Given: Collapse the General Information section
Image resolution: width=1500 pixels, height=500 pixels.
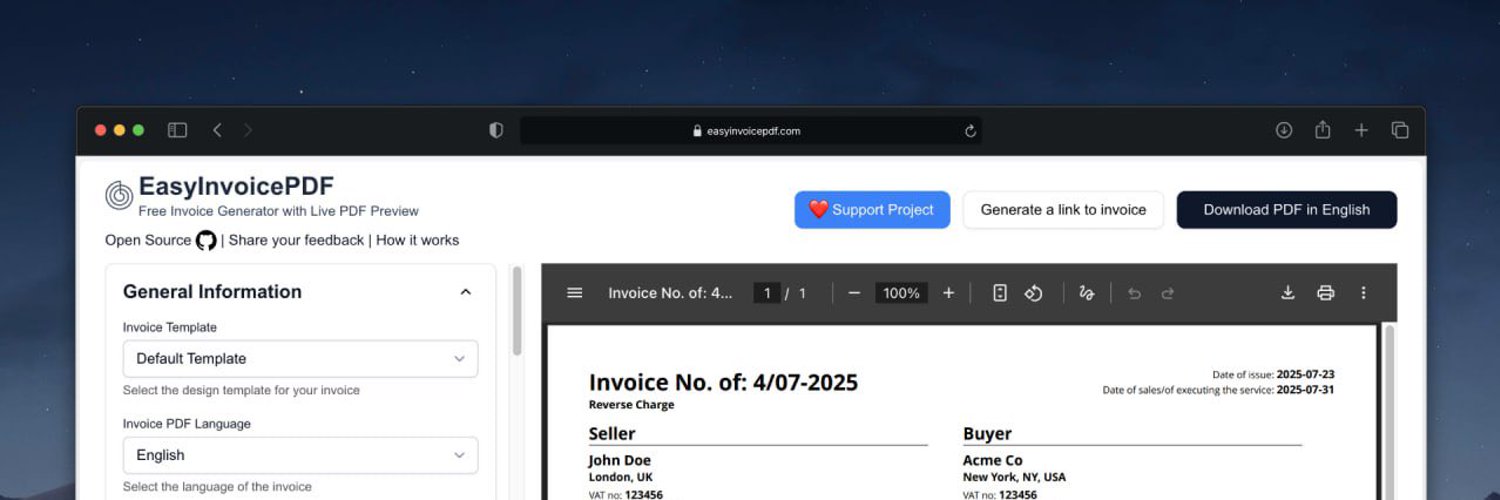Looking at the screenshot, I should [x=465, y=292].
